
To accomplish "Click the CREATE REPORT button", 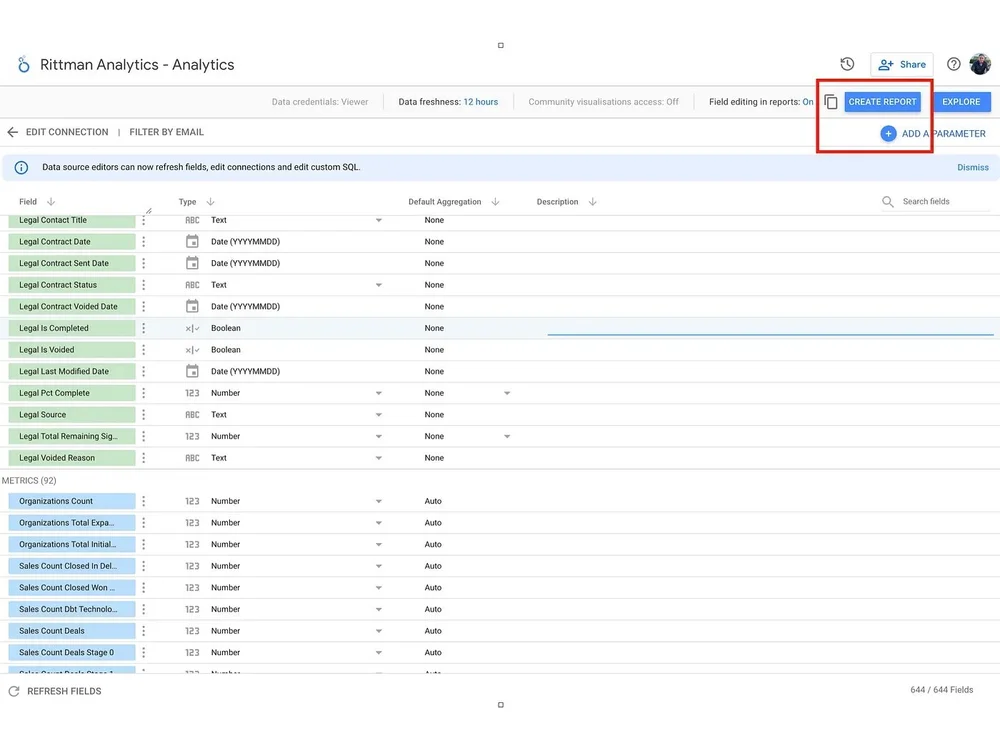I will pyautogui.click(x=882, y=101).
